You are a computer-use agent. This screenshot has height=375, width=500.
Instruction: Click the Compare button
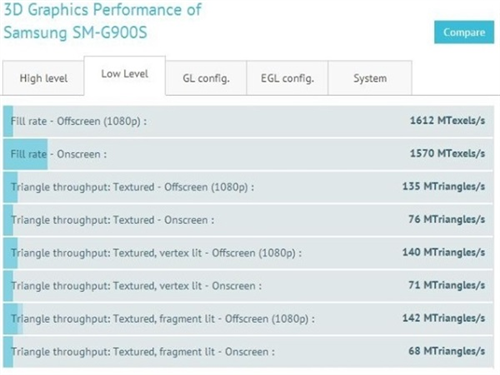(464, 32)
